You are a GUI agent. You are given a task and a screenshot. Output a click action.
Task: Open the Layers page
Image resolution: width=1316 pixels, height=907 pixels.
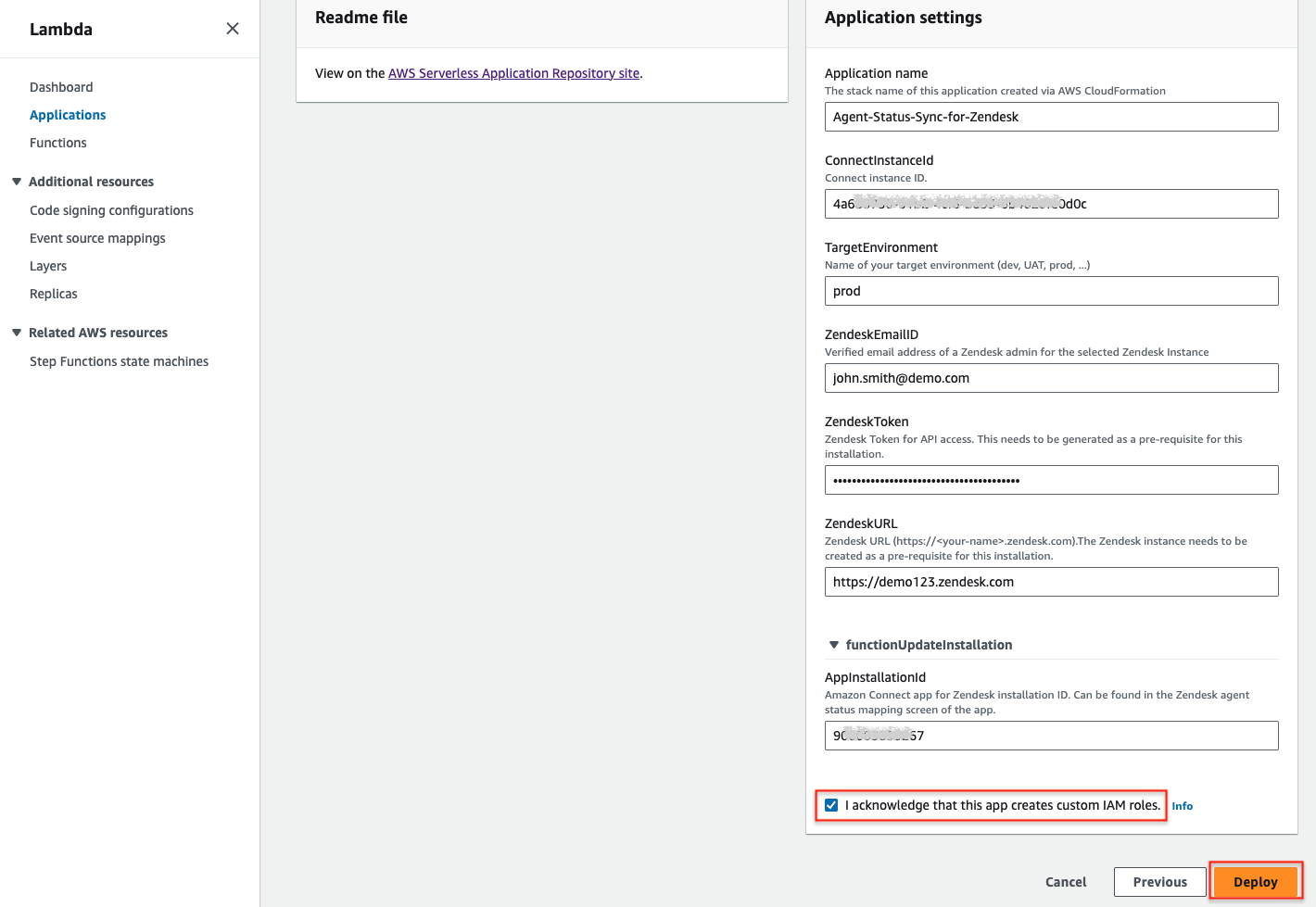(48, 266)
